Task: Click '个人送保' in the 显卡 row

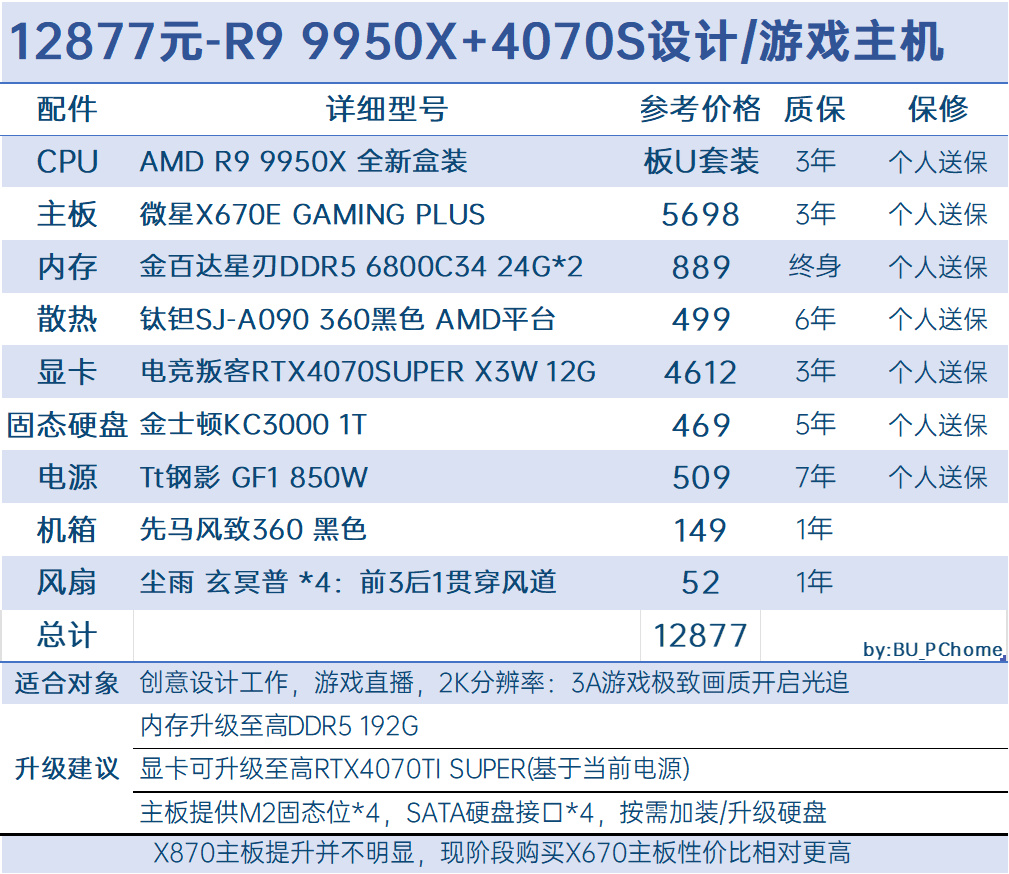Action: click(938, 373)
